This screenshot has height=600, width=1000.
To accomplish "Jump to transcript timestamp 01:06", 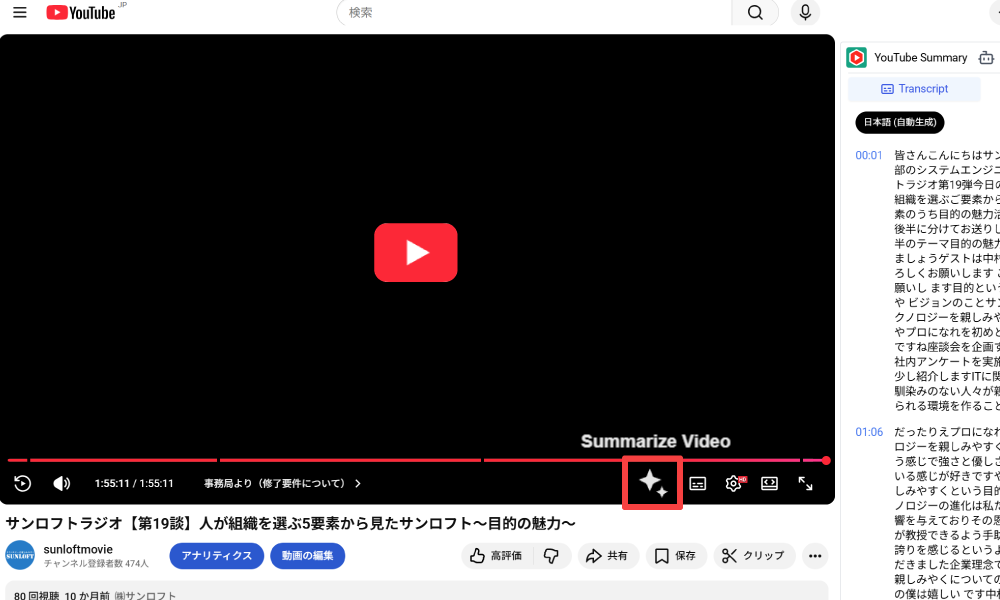I will [869, 432].
